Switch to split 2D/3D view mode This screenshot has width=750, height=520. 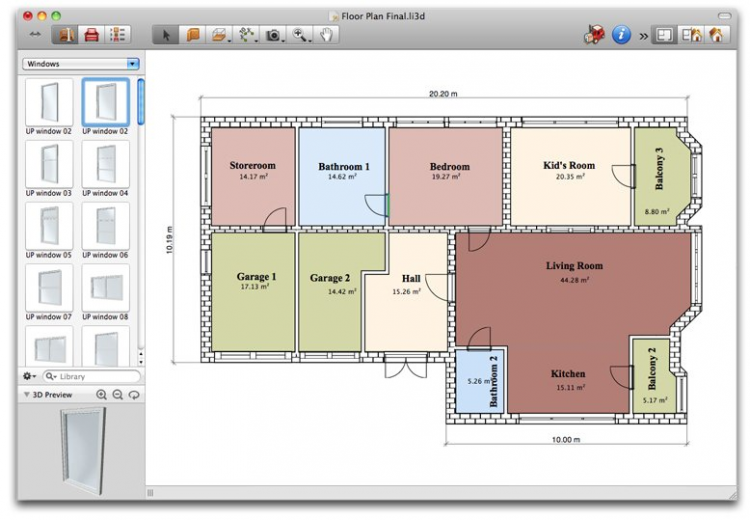click(691, 35)
